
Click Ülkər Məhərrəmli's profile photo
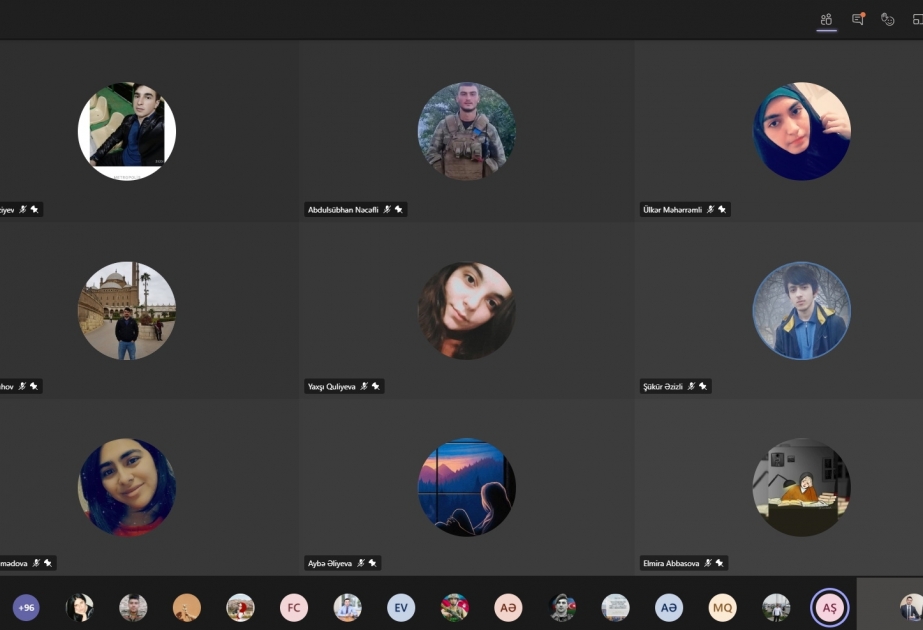click(x=802, y=131)
